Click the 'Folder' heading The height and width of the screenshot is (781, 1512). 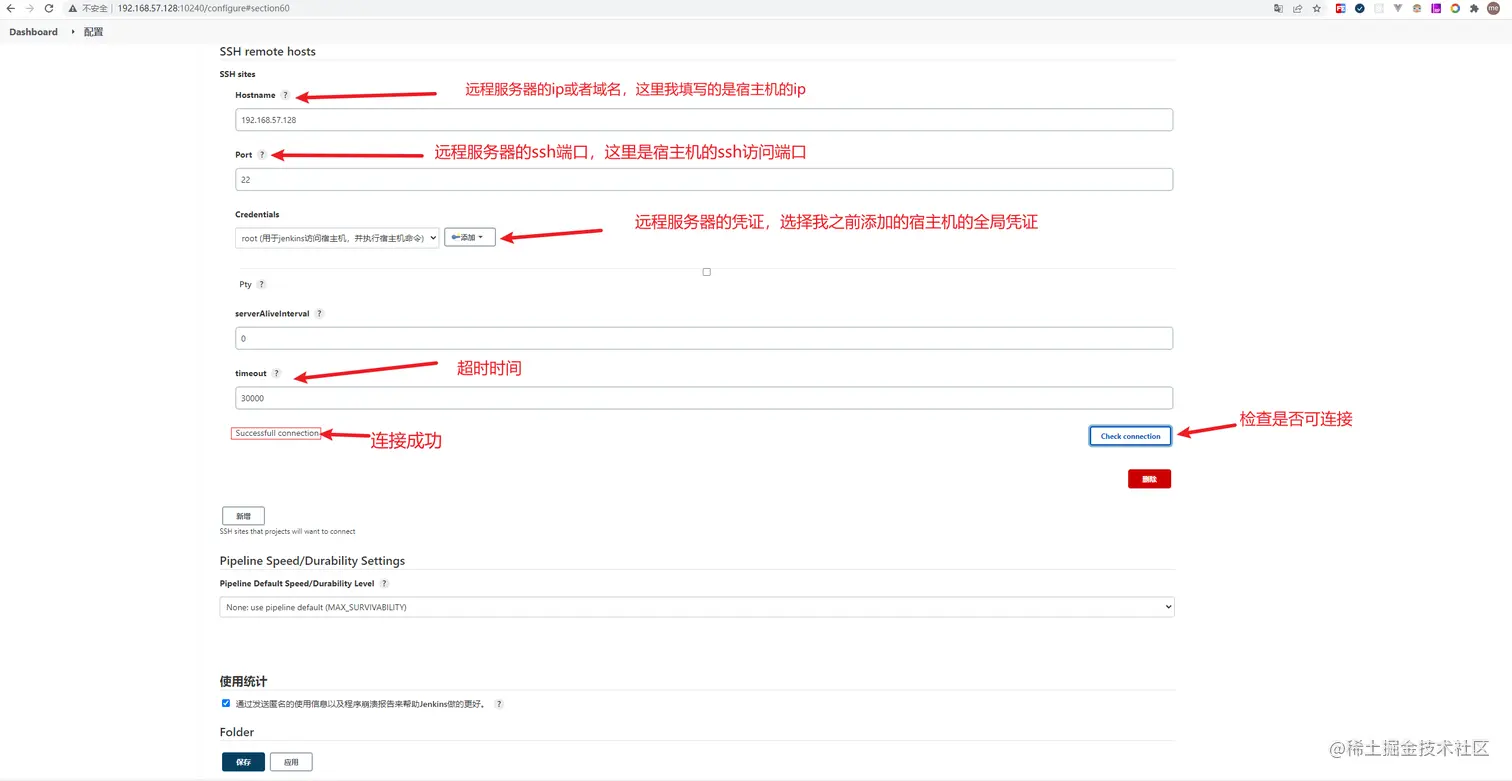(237, 732)
